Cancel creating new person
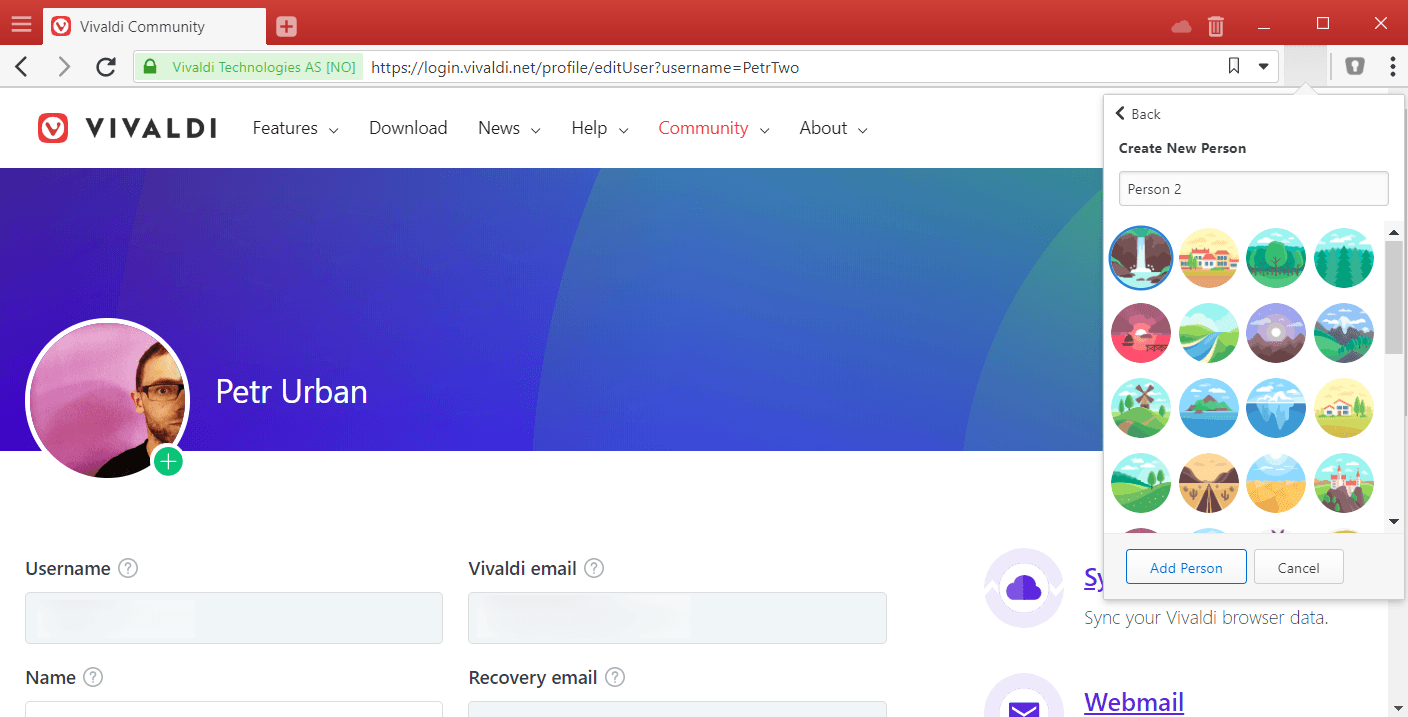This screenshot has width=1408, height=717. 1298,567
